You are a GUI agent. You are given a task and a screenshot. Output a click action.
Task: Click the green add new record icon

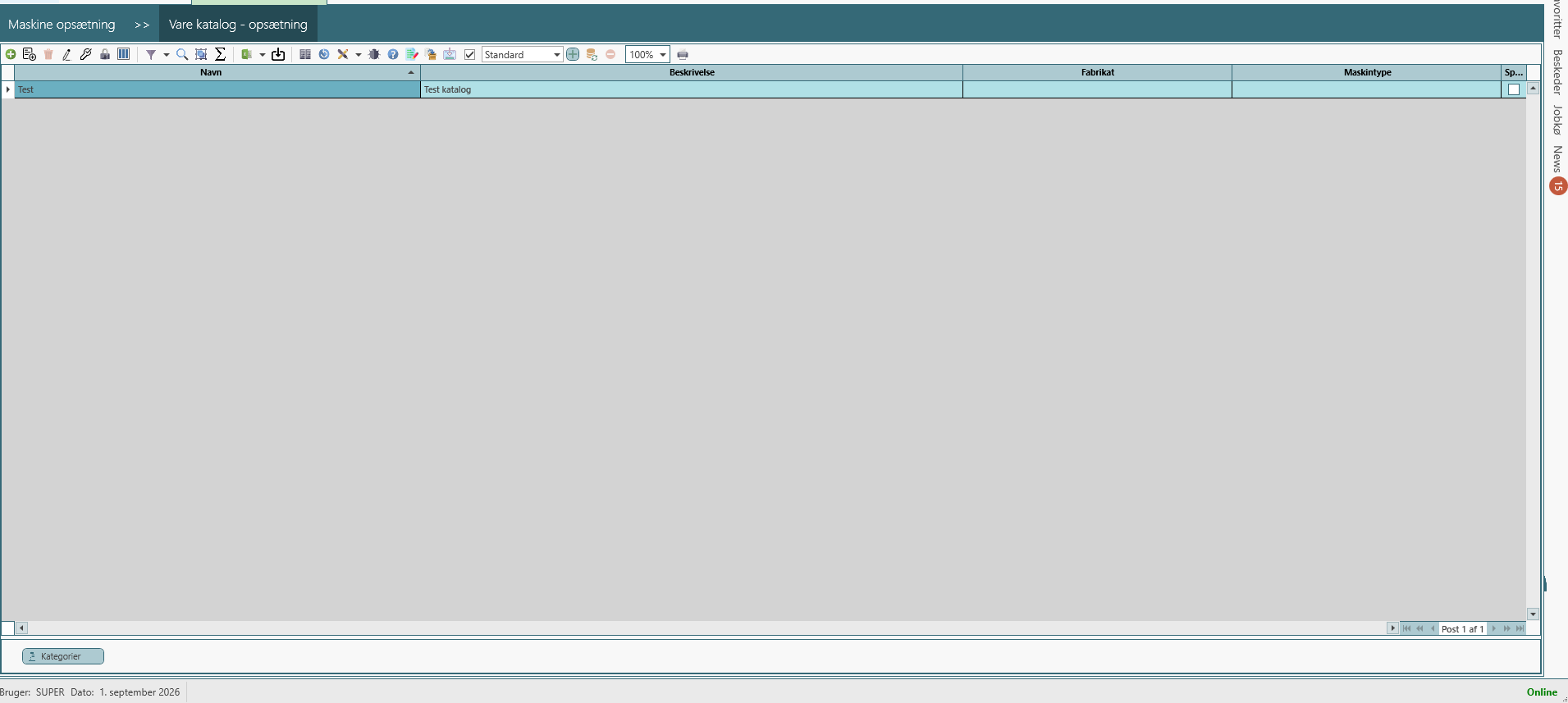pyautogui.click(x=11, y=54)
